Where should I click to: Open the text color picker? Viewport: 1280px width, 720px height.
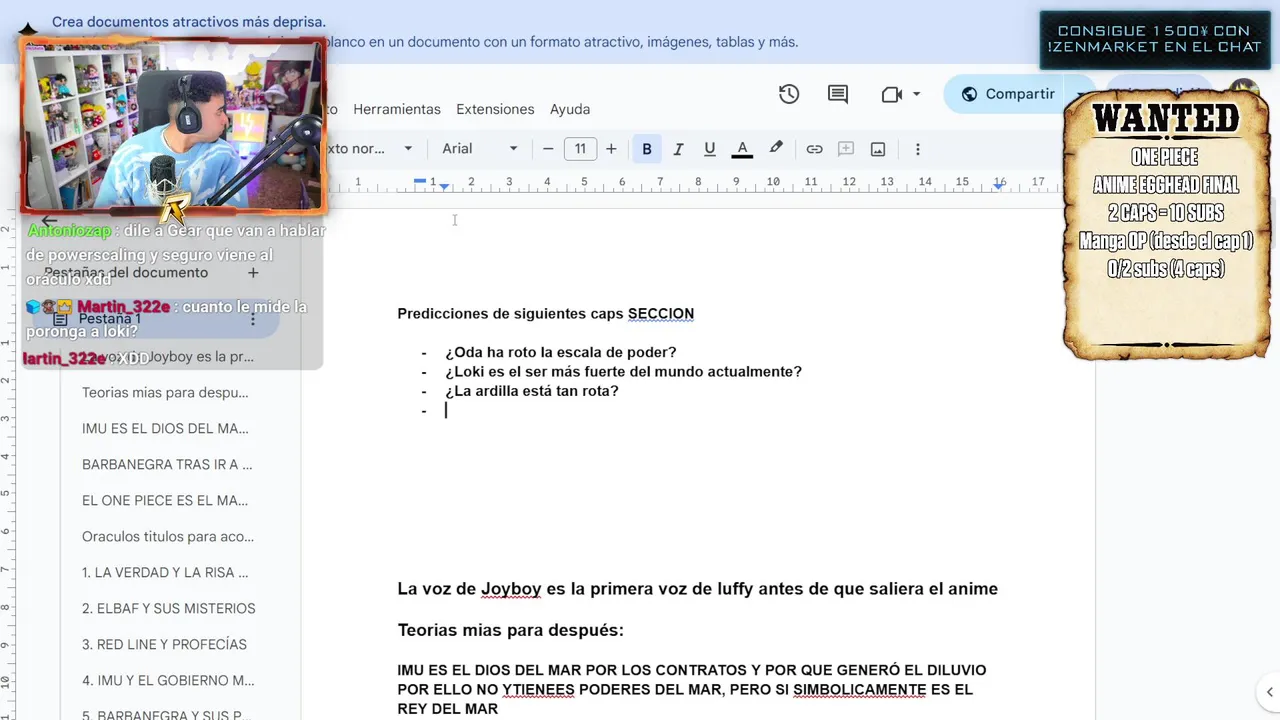coord(742,149)
